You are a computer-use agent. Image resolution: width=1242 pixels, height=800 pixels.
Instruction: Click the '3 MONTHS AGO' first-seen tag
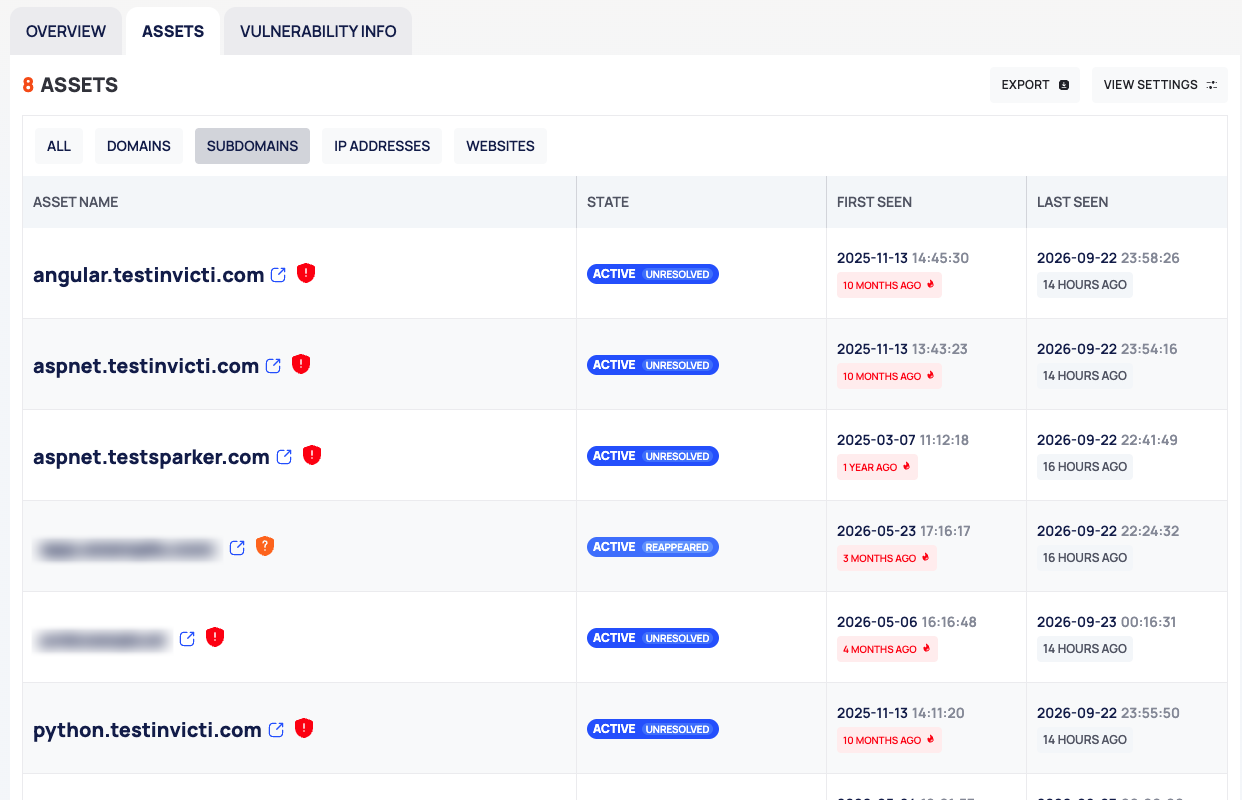(x=887, y=558)
